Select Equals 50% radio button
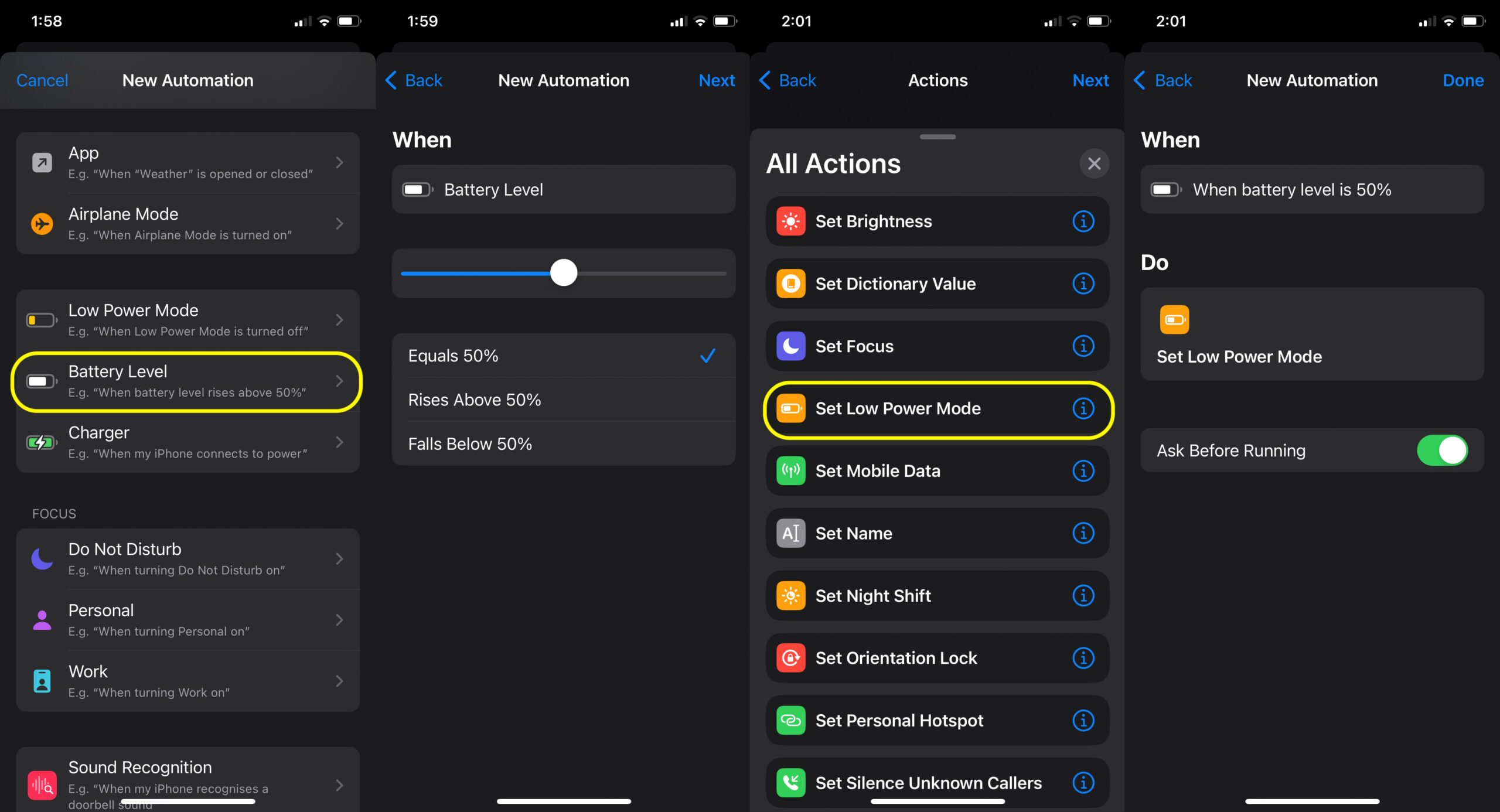Viewport: 1500px width, 812px height. (x=563, y=355)
